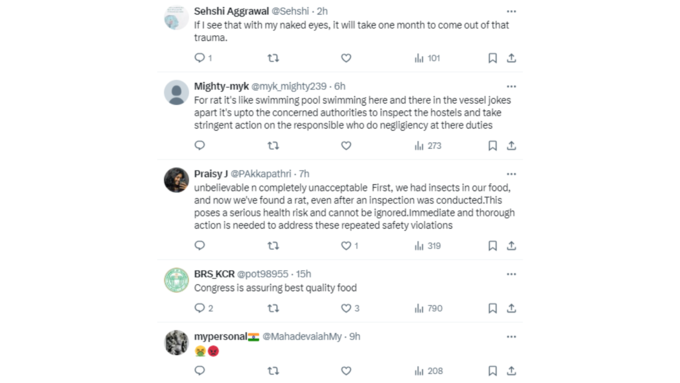Image resolution: width=680 pixels, height=383 pixels.
Task: Like the mypersonal emoji tweet
Action: click(x=346, y=370)
